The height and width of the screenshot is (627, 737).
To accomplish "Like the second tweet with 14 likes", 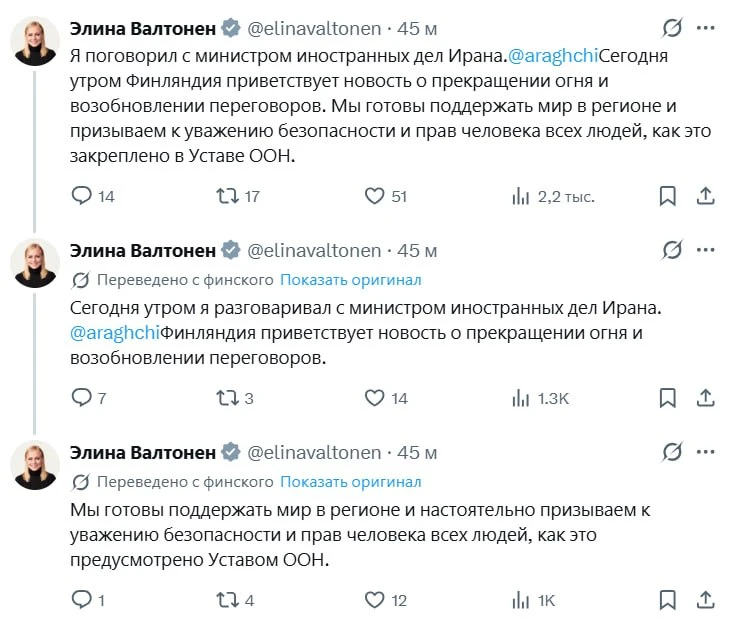I will point(375,398).
